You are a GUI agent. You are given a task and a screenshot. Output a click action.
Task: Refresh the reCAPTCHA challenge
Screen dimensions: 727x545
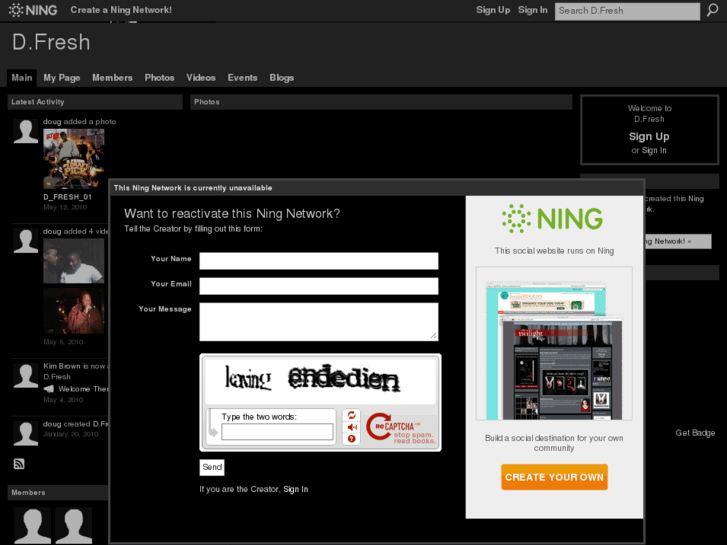(x=351, y=415)
